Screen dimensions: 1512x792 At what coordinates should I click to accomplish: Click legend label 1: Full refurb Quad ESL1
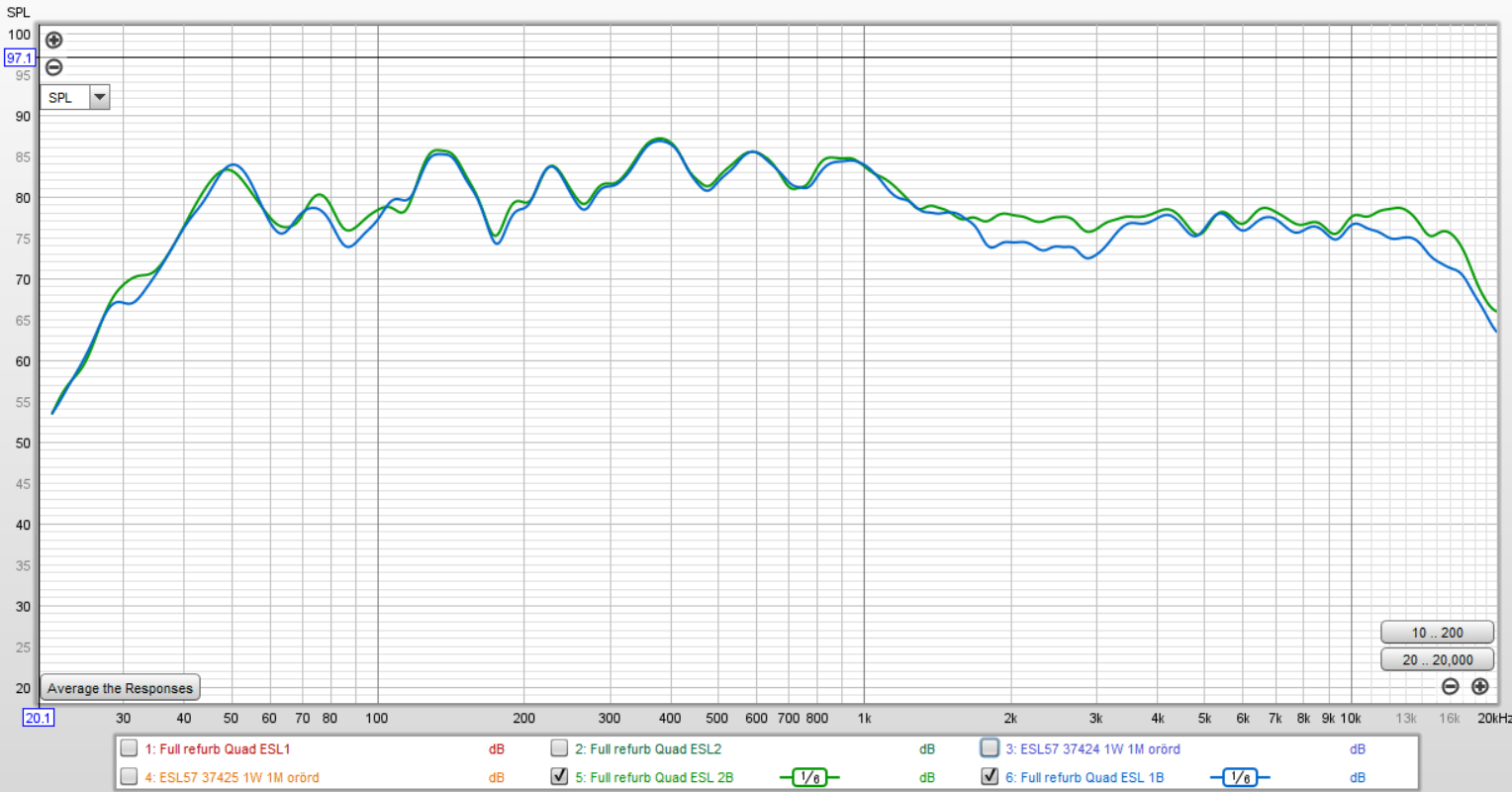click(x=218, y=749)
